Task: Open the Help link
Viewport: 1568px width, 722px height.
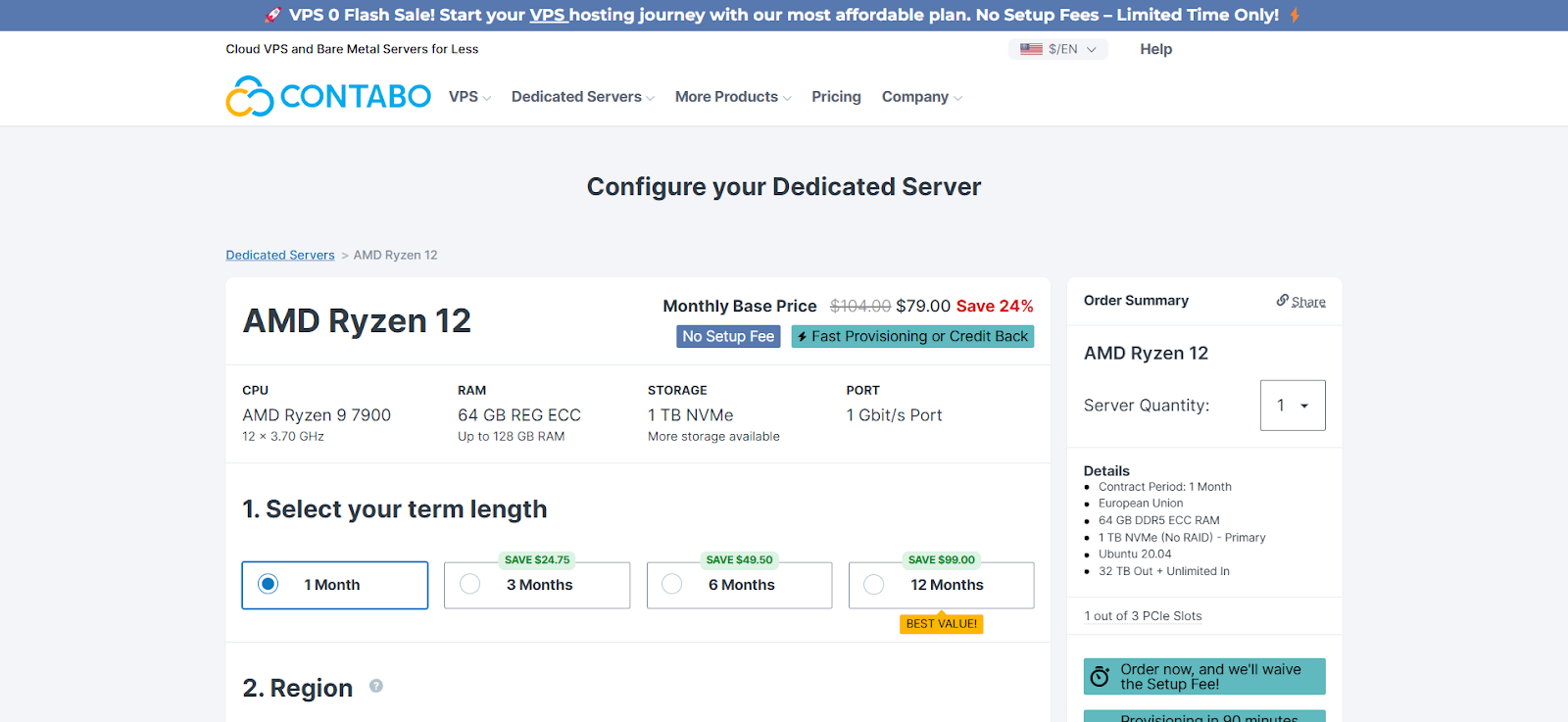Action: coord(1155,49)
